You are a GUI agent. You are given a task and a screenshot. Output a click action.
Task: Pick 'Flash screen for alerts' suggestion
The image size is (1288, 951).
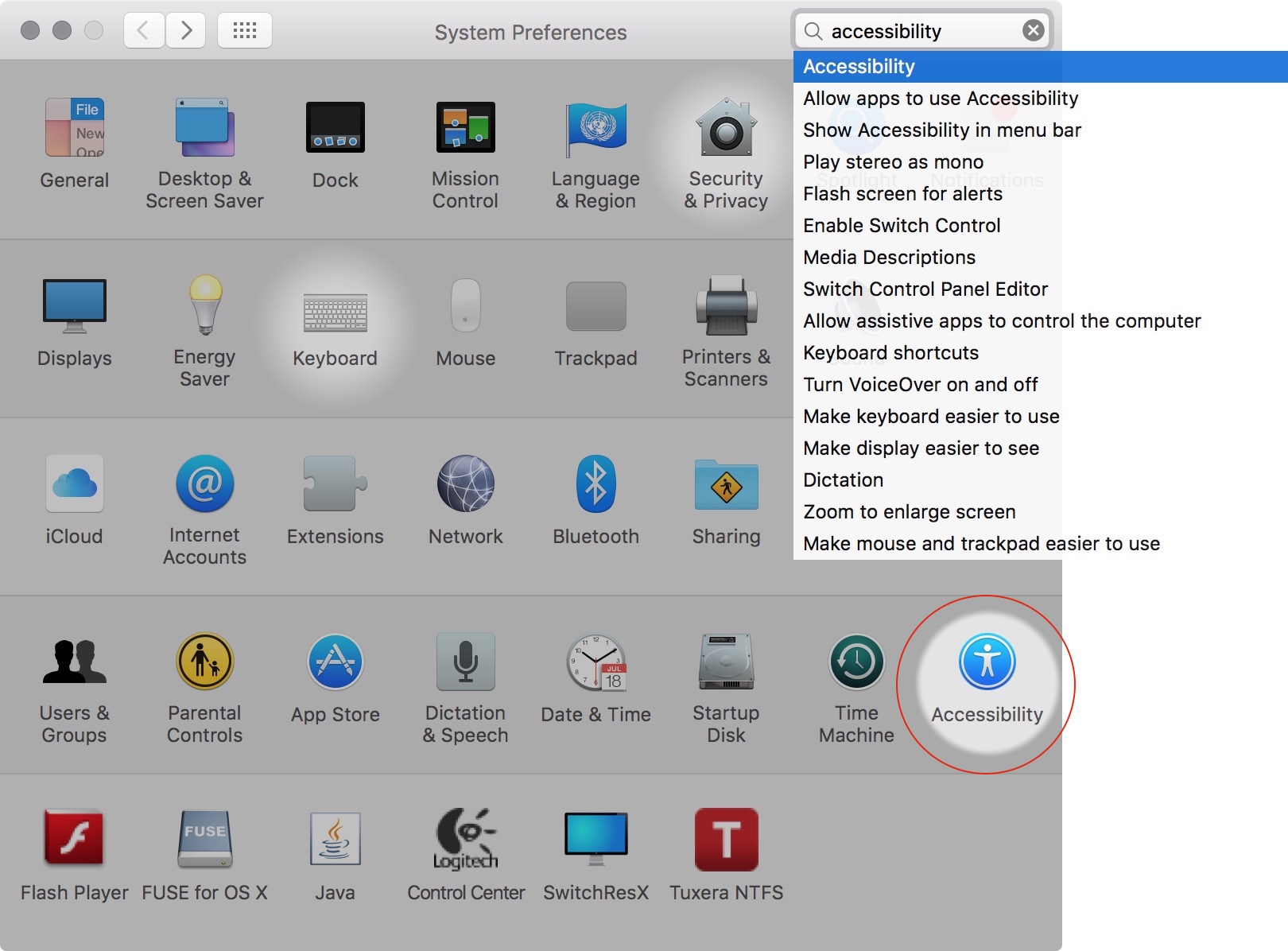(902, 194)
